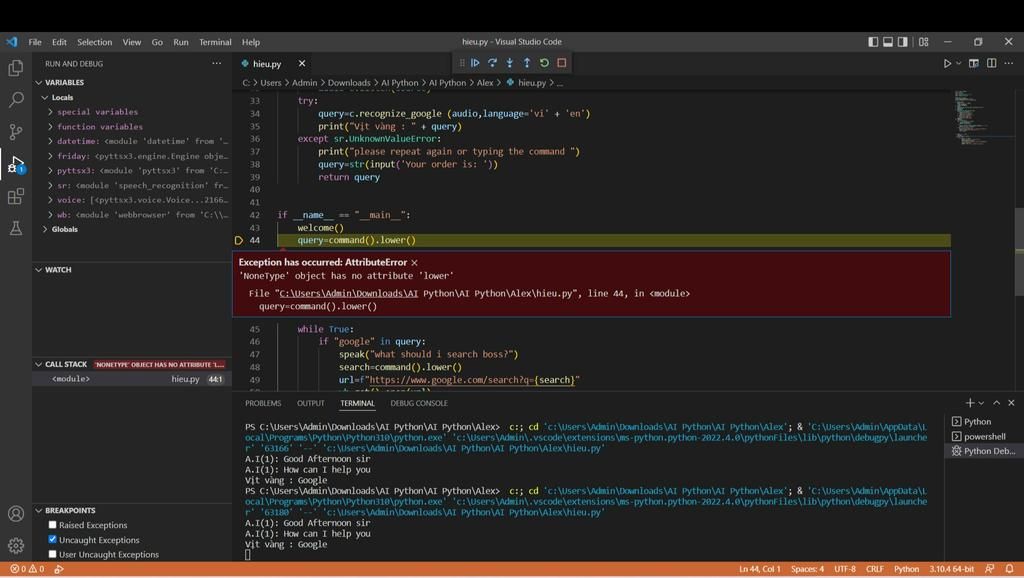Open the Selection menu
This screenshot has width=1024, height=578.
coord(95,42)
